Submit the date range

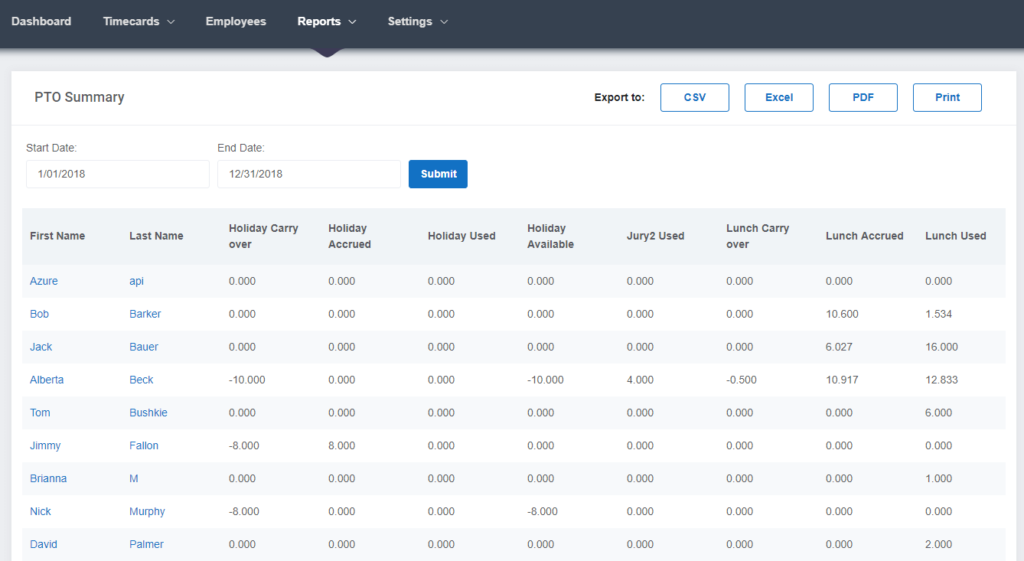pyautogui.click(x=438, y=174)
